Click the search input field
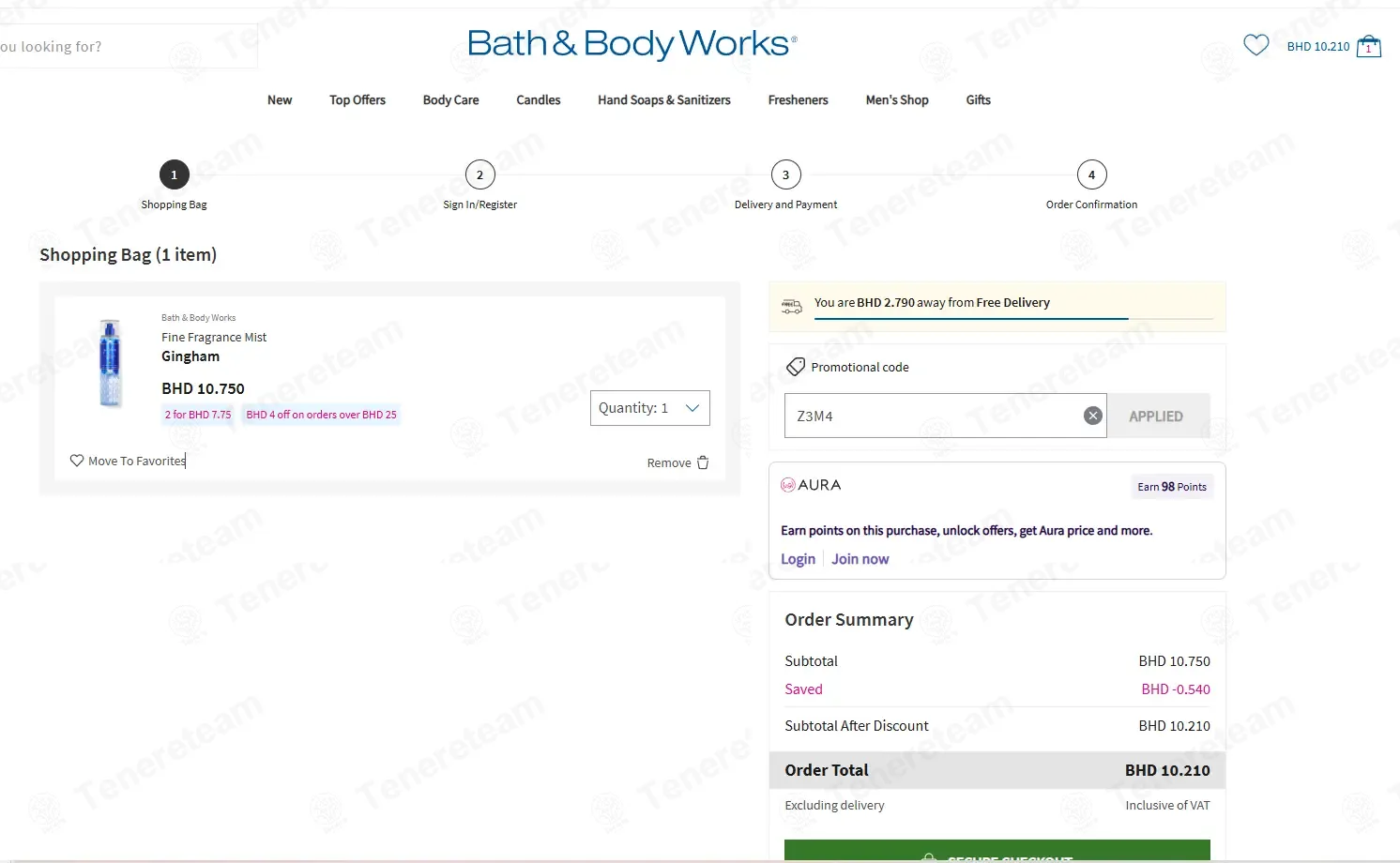The height and width of the screenshot is (863, 1400). click(x=129, y=46)
